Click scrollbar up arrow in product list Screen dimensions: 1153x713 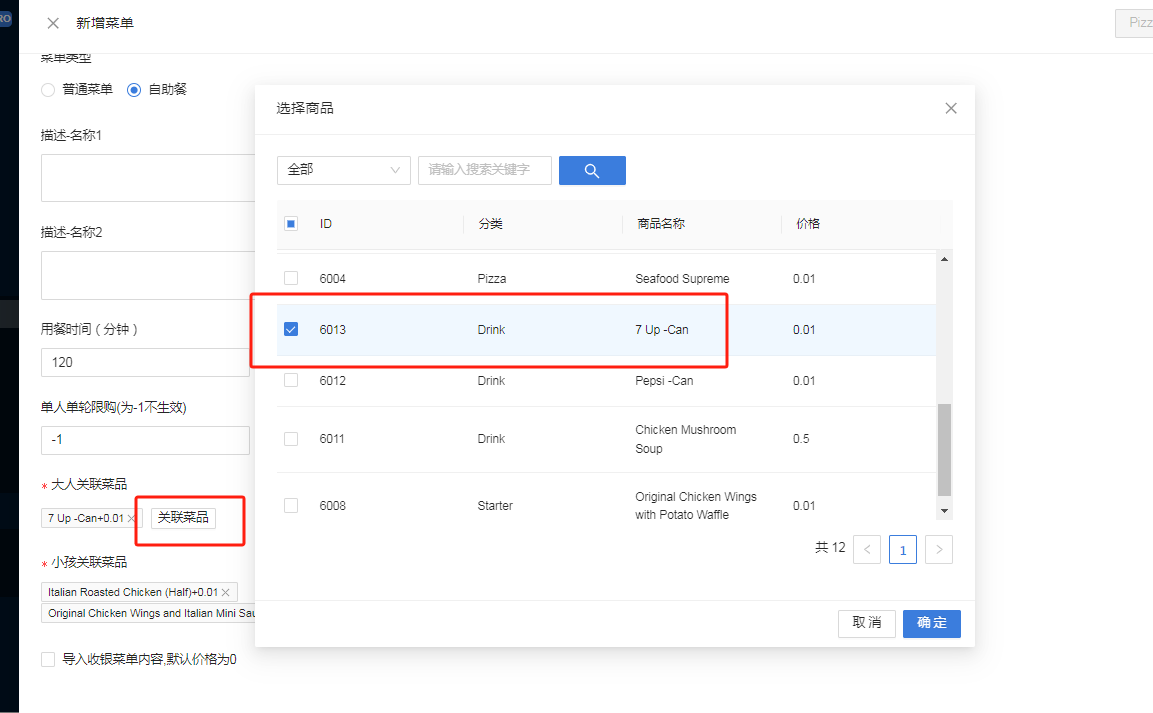coord(944,259)
